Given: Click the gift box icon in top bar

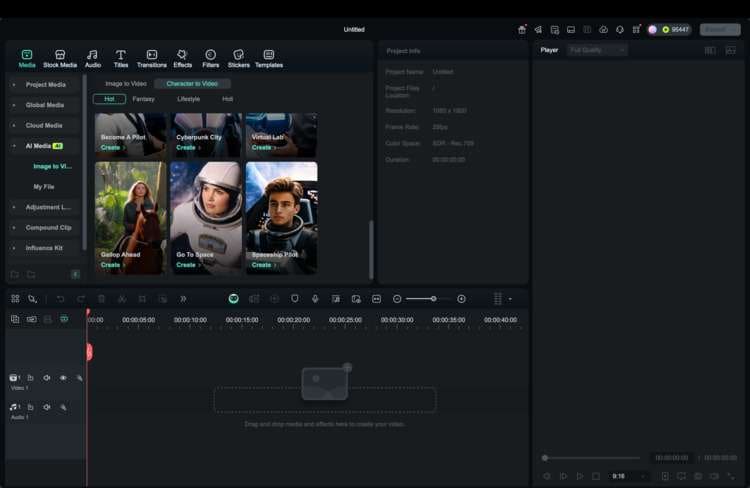Looking at the screenshot, I should 521,29.
